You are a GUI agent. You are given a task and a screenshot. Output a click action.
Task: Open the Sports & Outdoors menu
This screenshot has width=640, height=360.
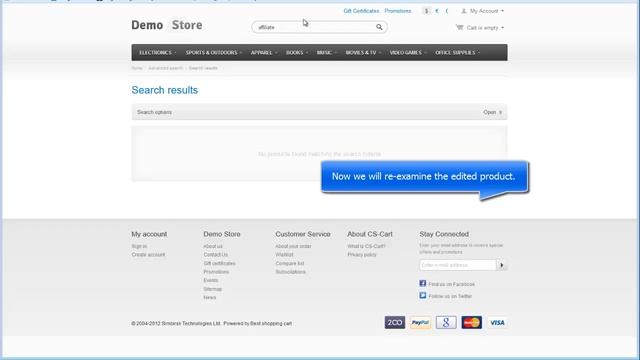point(213,53)
